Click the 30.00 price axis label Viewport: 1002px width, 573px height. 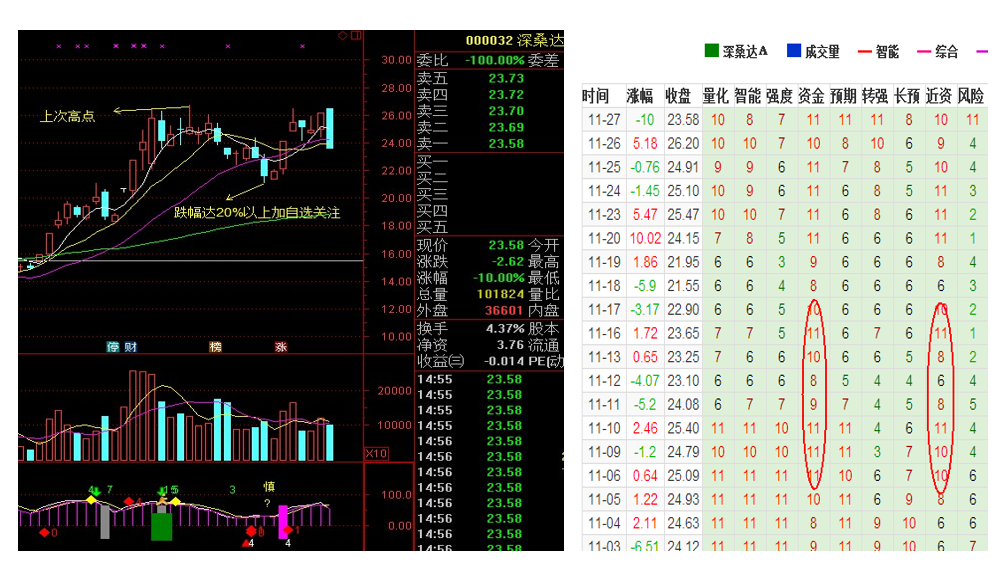point(396,60)
